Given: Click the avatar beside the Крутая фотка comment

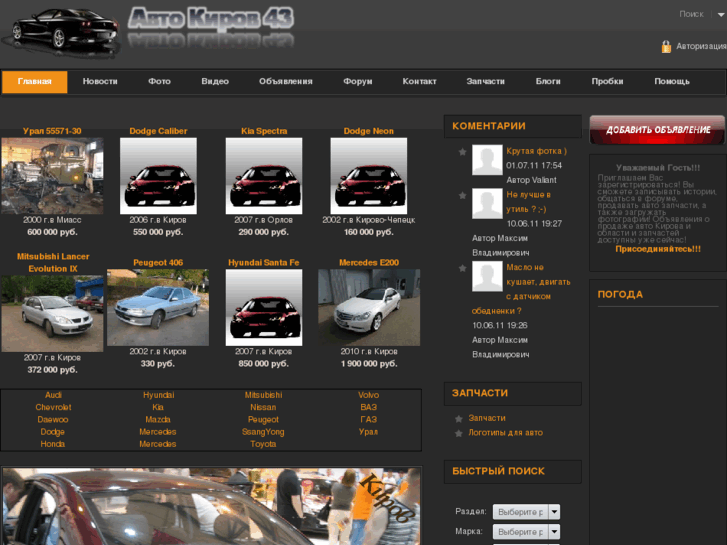Looking at the screenshot, I should tap(487, 160).
